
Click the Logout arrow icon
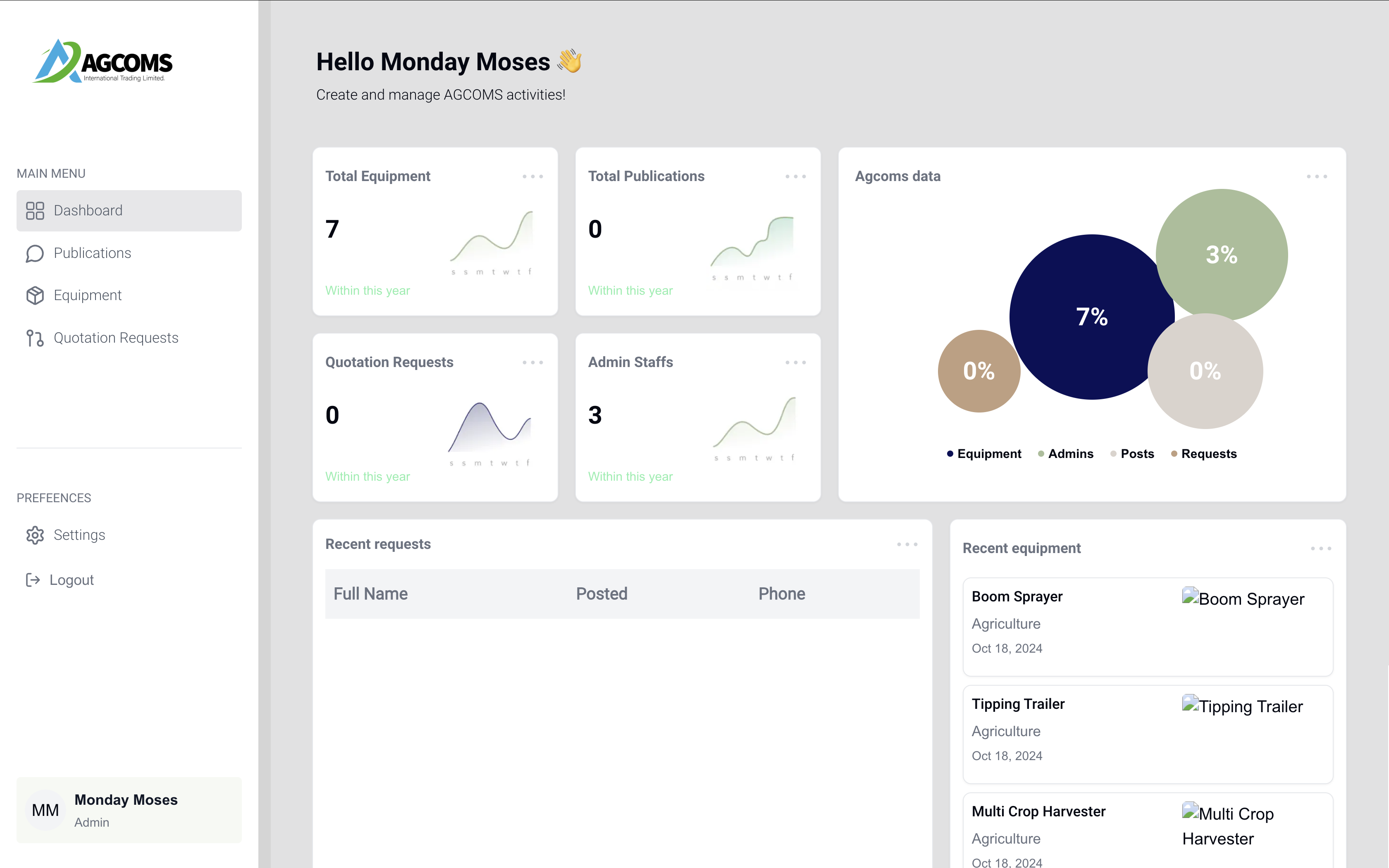[x=33, y=580]
